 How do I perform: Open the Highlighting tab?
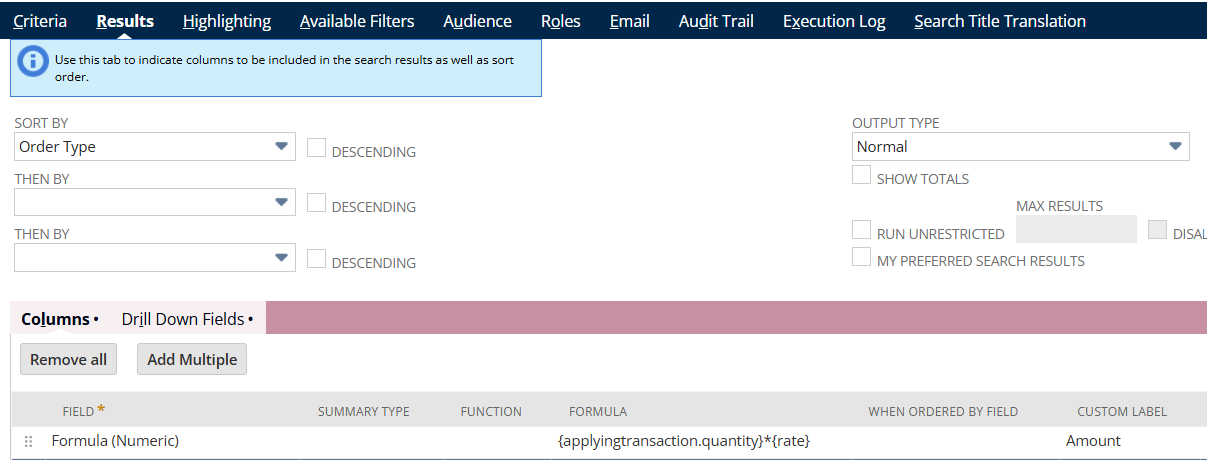tap(227, 21)
